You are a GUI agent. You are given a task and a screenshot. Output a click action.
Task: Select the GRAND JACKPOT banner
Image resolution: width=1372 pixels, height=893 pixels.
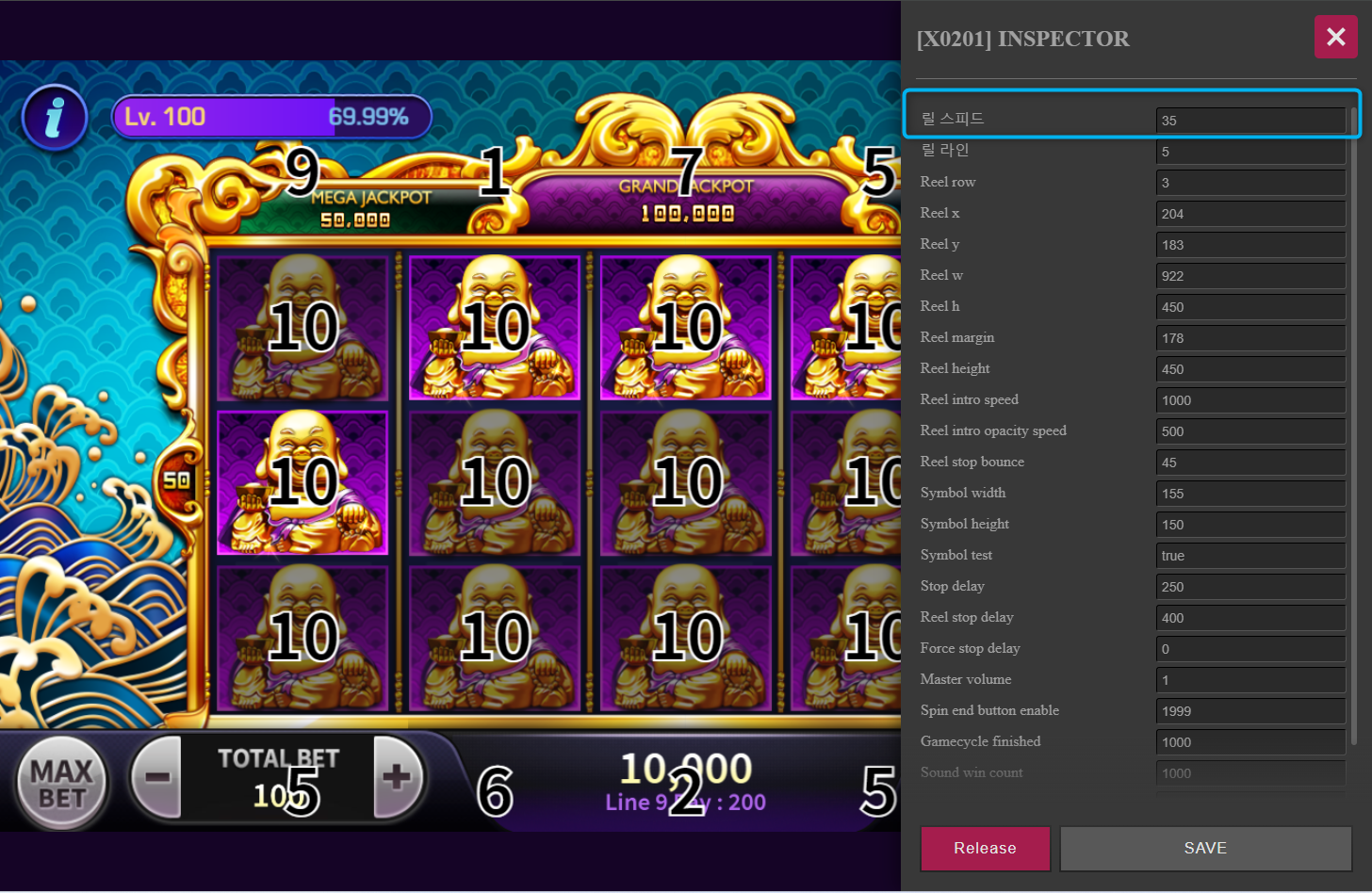pos(687,199)
